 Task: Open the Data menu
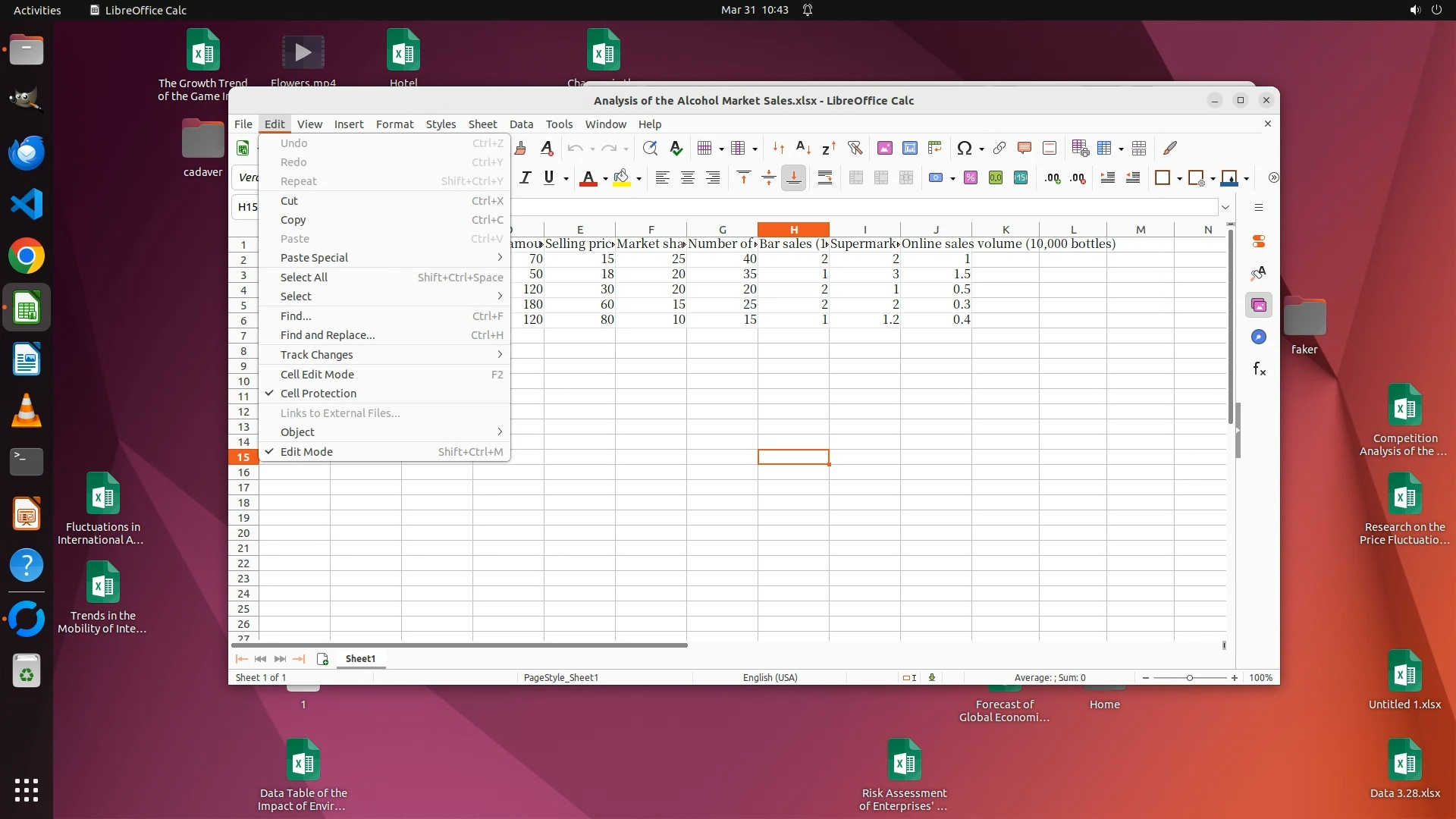pyautogui.click(x=521, y=124)
